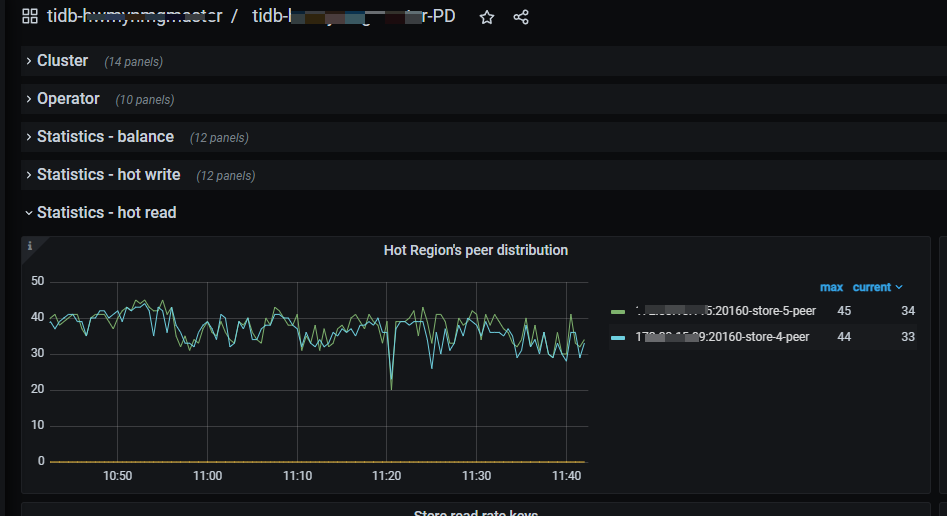Sort legend by max column

(831, 288)
